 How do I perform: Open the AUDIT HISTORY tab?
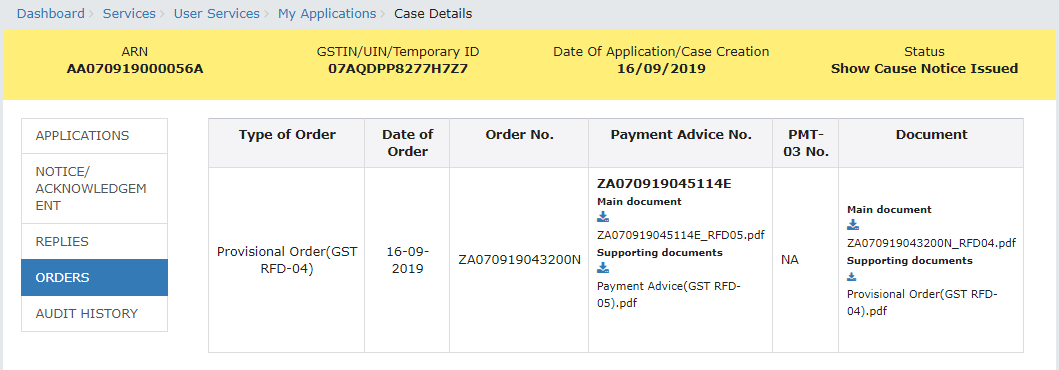95,313
